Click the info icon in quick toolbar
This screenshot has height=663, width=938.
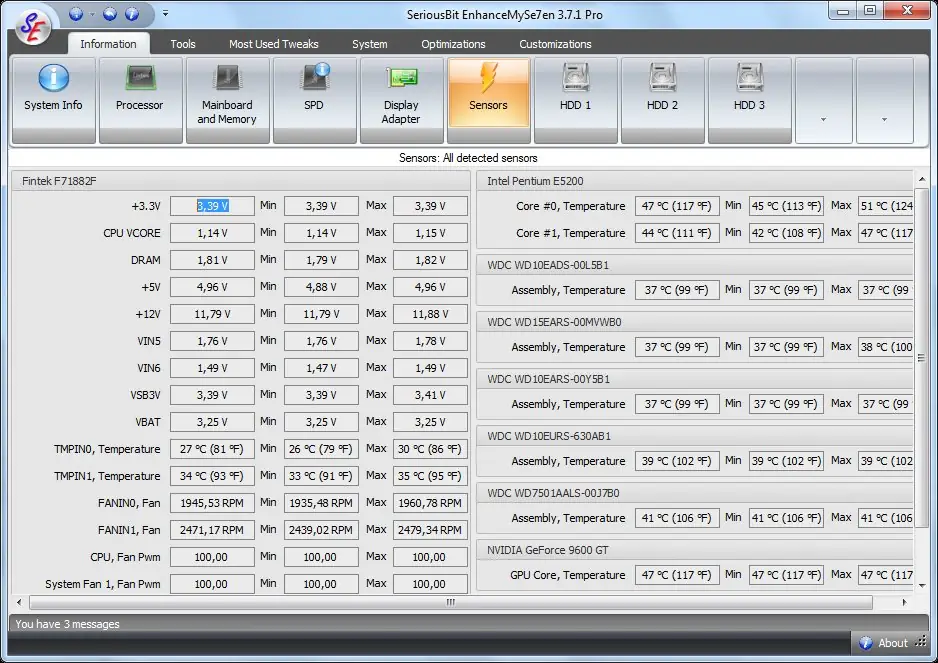pos(132,14)
